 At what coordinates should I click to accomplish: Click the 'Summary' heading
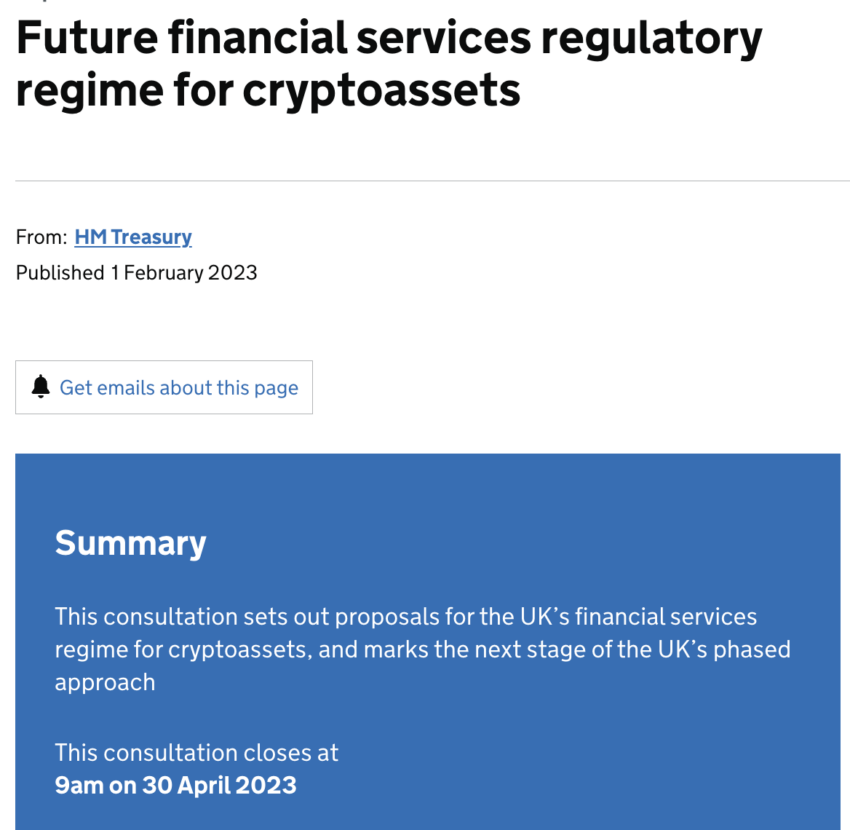[130, 543]
